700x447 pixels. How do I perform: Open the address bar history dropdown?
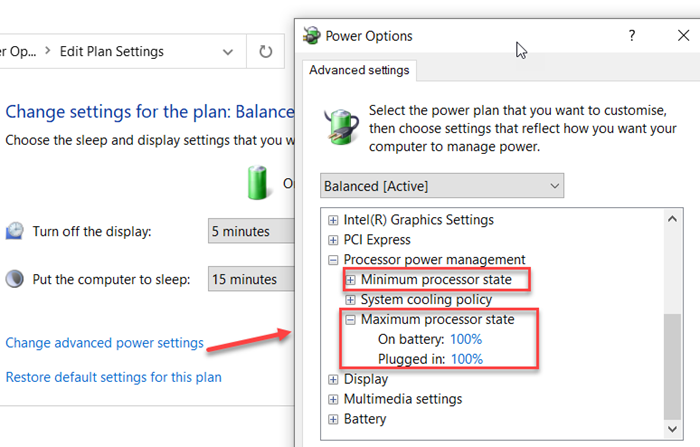coord(230,51)
